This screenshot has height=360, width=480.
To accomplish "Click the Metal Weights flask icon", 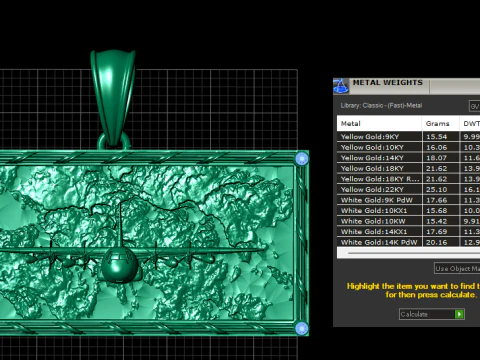I will [341, 86].
